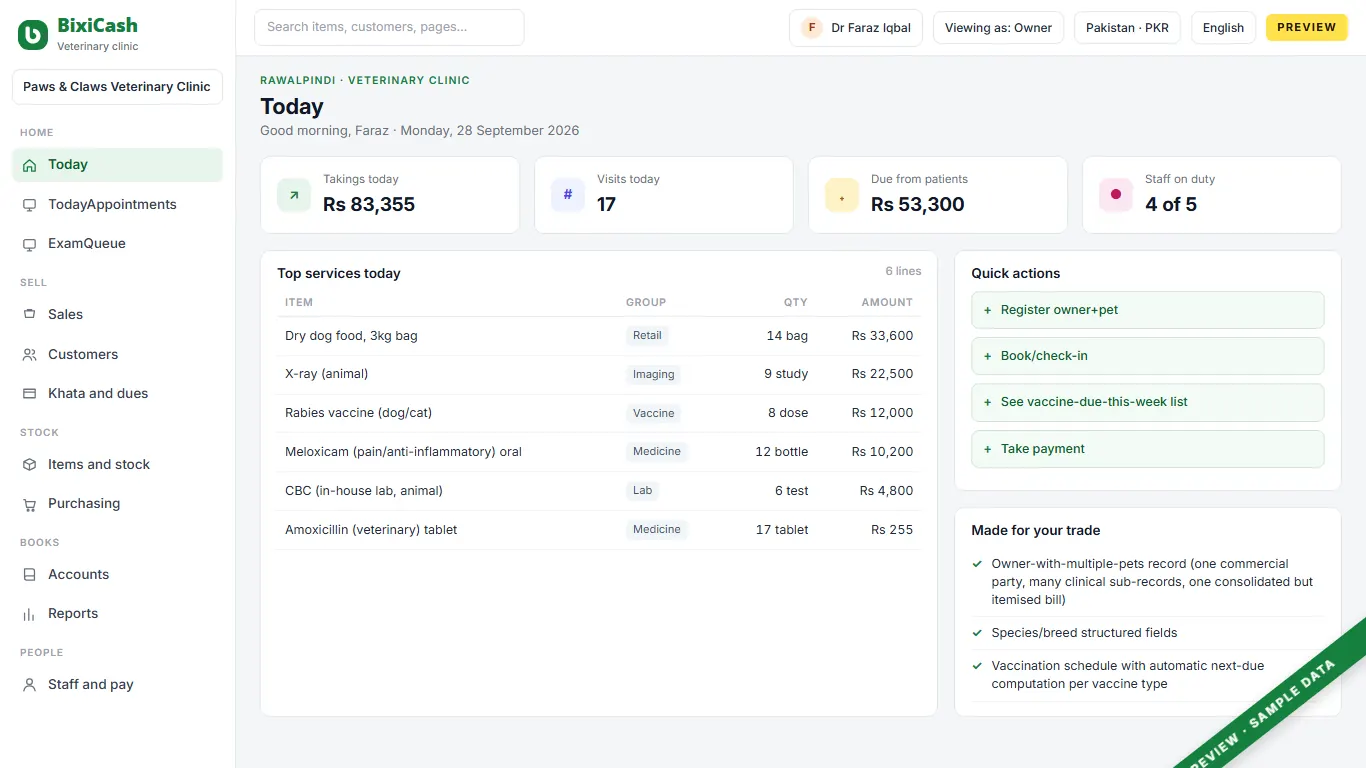
Task: Open Khata and dues page
Action: [x=117, y=394]
